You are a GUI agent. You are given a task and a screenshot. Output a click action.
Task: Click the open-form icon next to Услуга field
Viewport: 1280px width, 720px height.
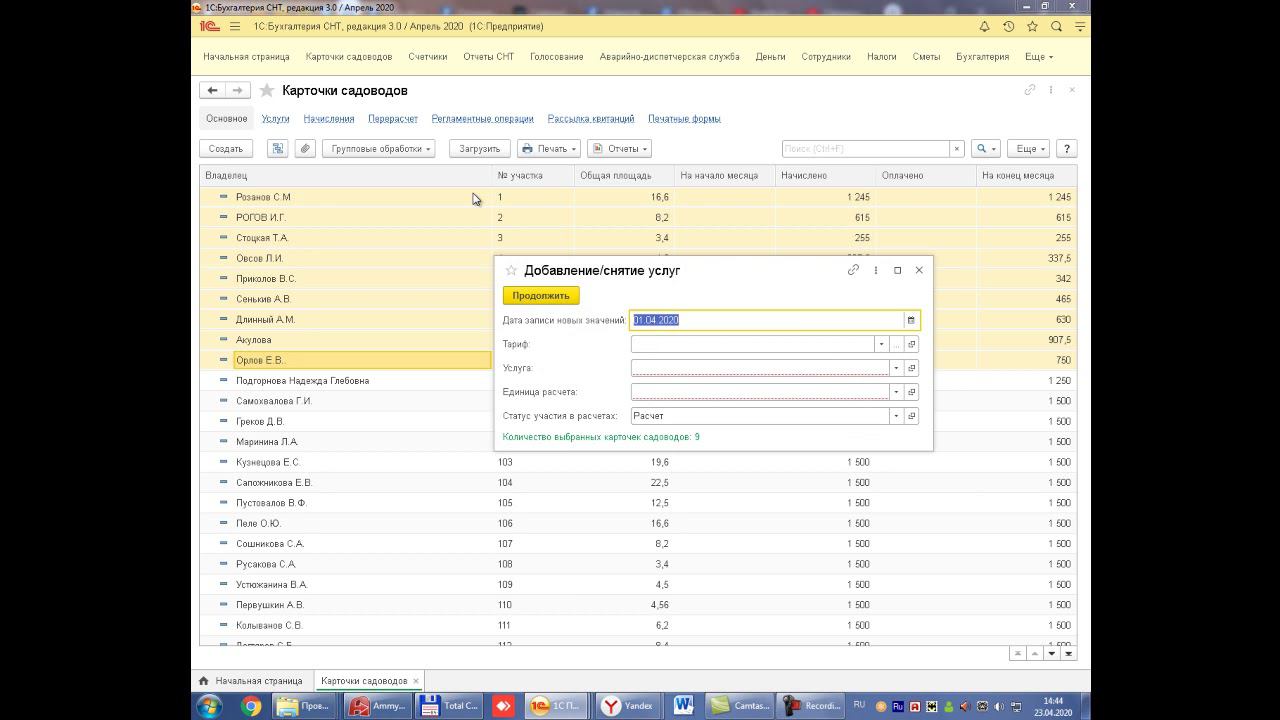point(911,368)
